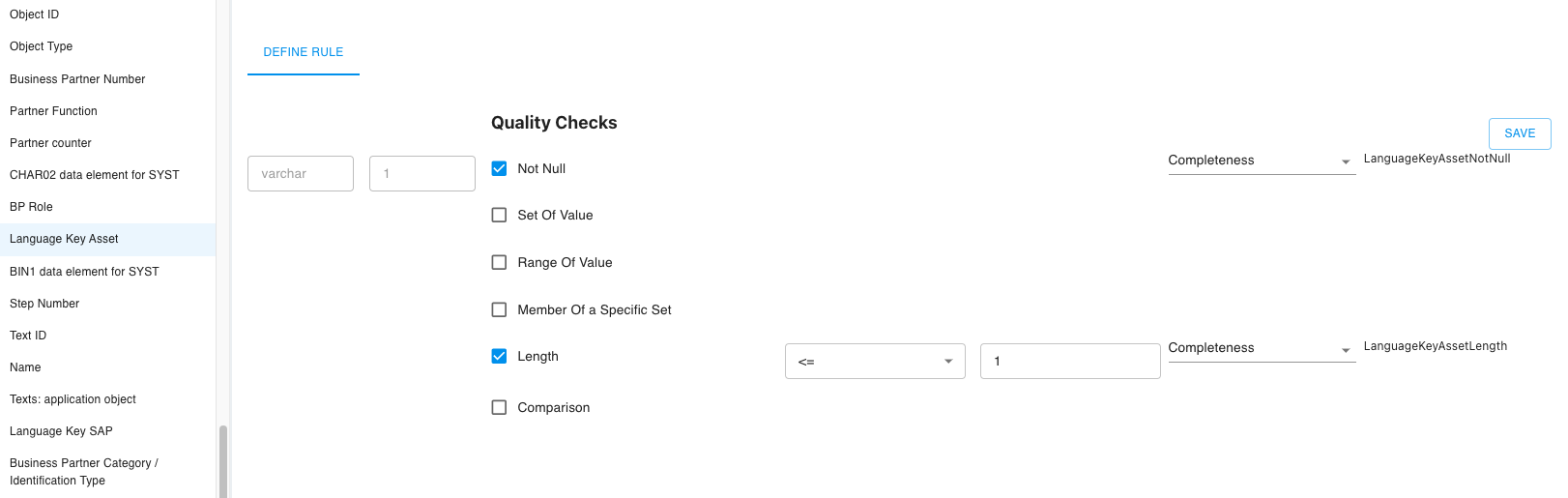
Task: Click the Length value input field
Action: pos(1070,361)
